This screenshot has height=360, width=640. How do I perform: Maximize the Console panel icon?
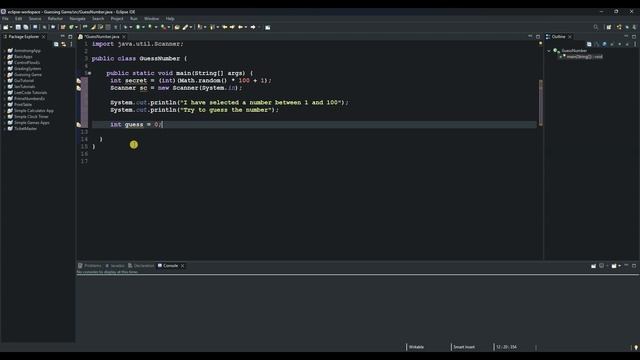pyautogui.click(x=634, y=266)
